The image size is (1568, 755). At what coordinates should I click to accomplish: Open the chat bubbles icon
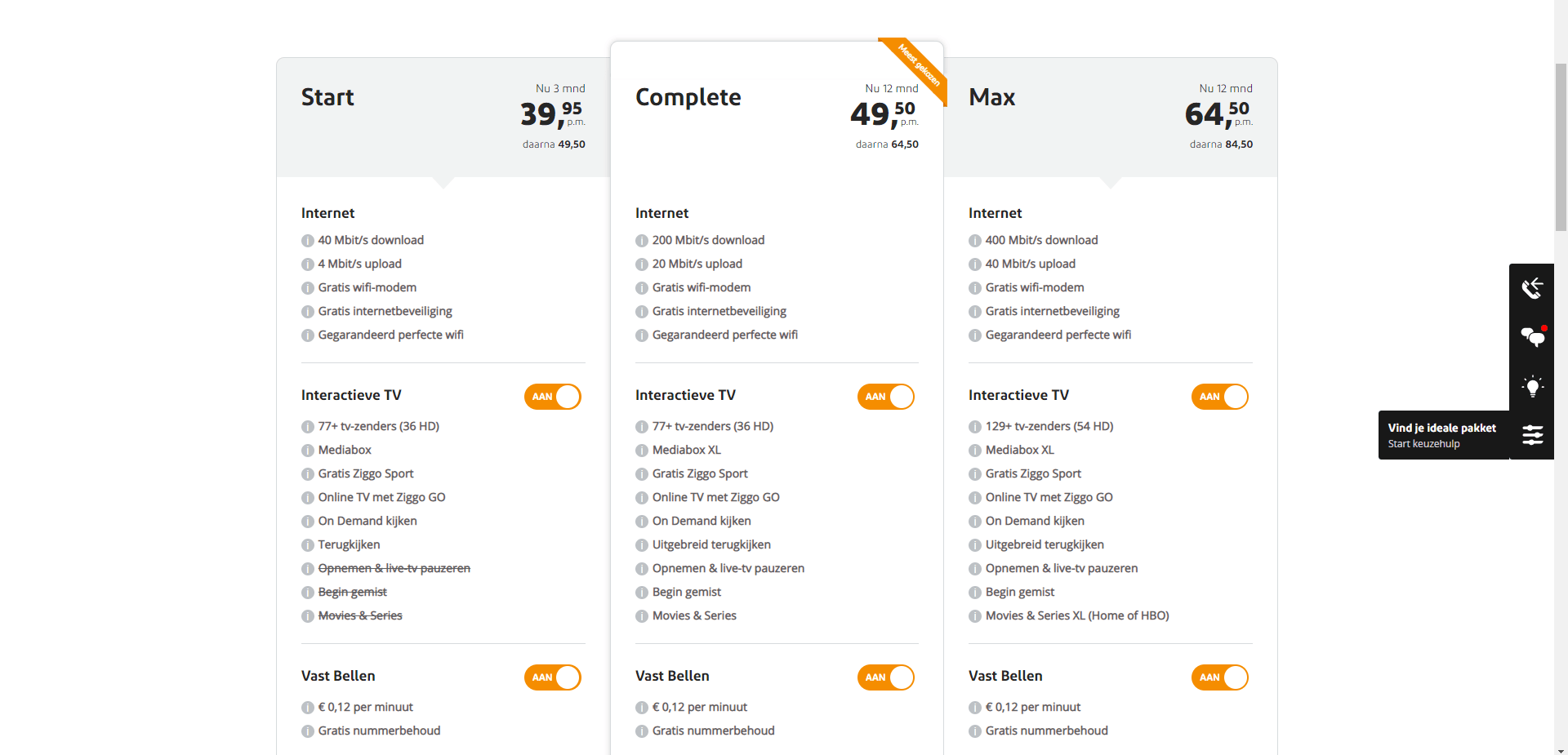click(x=1532, y=336)
